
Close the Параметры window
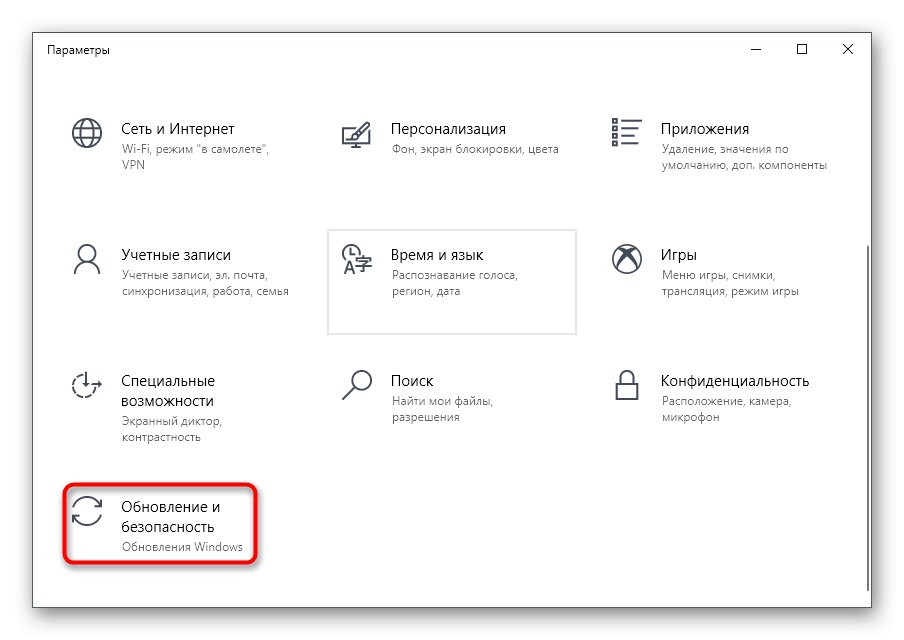pos(848,50)
